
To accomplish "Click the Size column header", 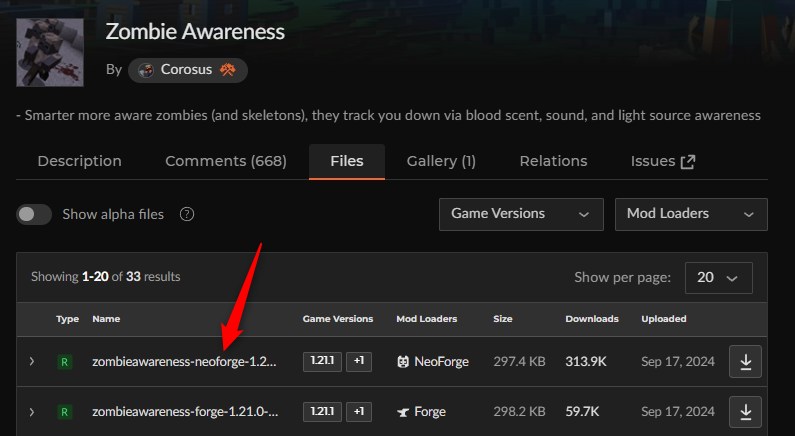I will pyautogui.click(x=502, y=319).
